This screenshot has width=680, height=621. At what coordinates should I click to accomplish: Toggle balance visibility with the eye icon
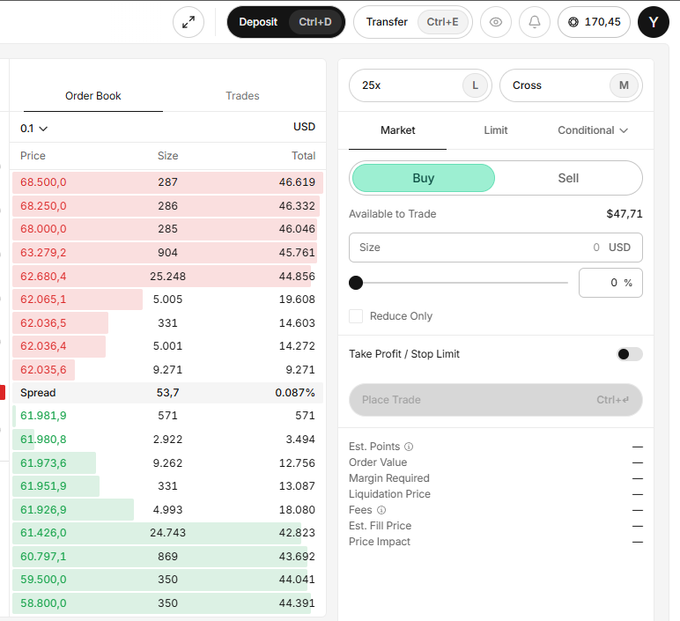click(x=496, y=22)
